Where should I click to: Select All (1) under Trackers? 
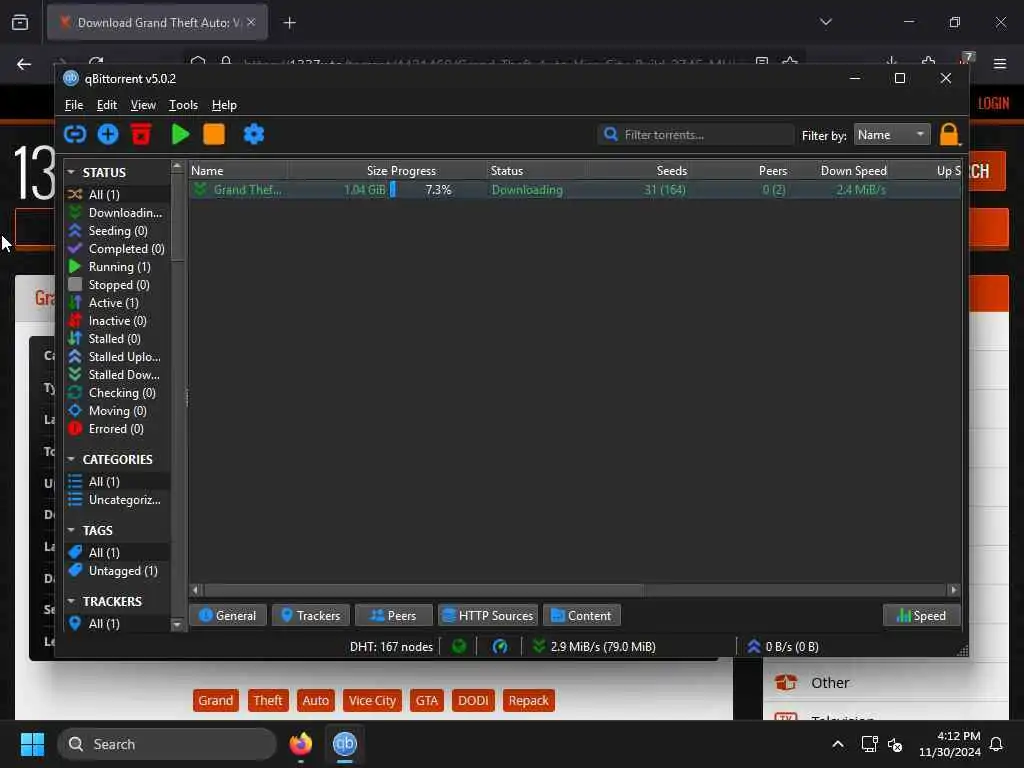pos(118,624)
